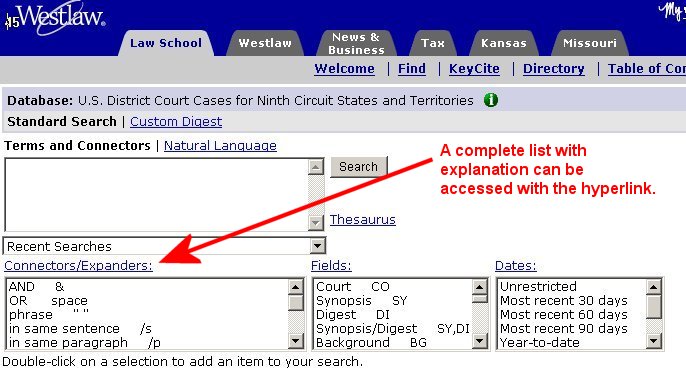Open the Westlaw tab
686x372 pixels.
point(265,43)
